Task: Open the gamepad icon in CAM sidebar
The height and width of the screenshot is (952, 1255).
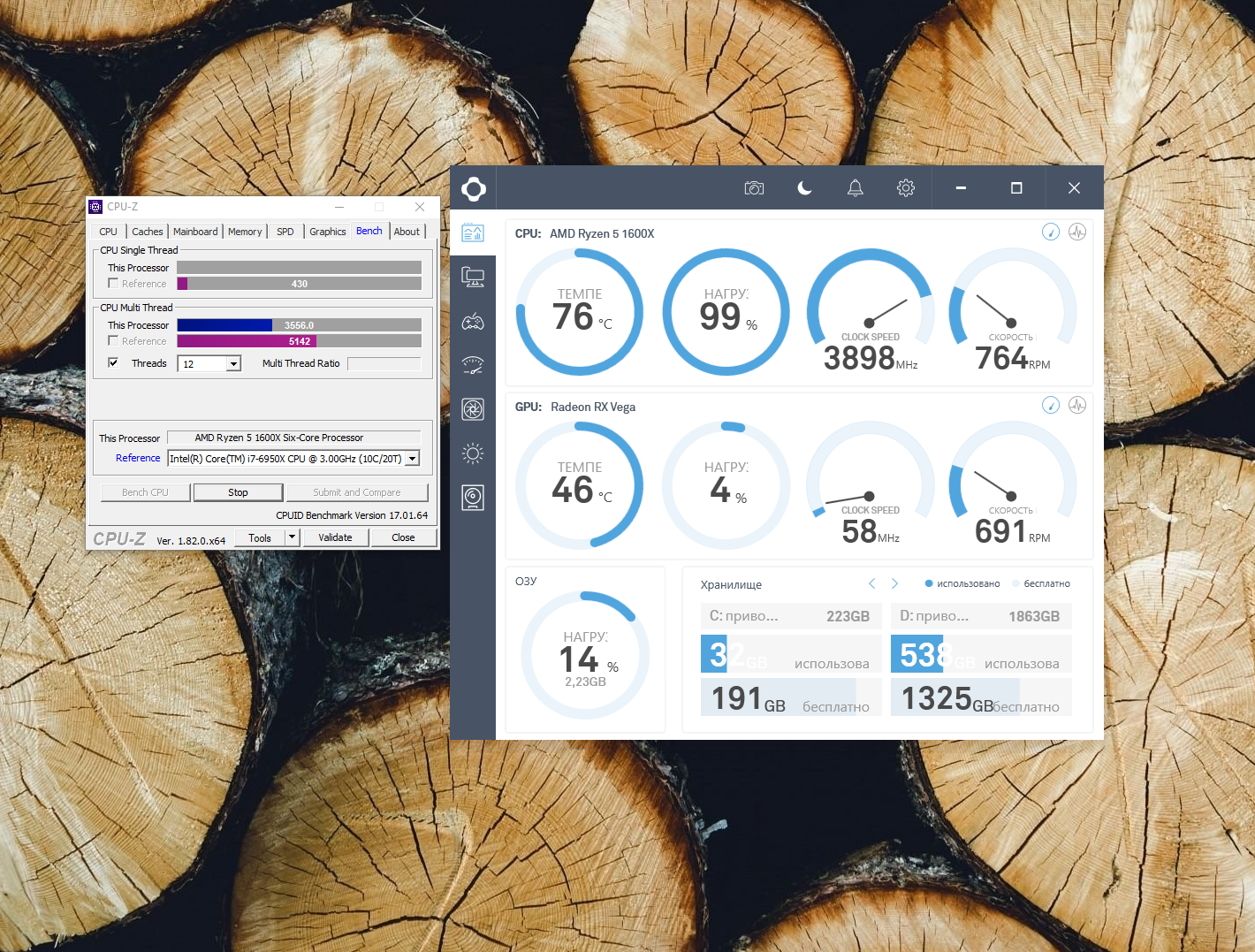Action: (473, 322)
